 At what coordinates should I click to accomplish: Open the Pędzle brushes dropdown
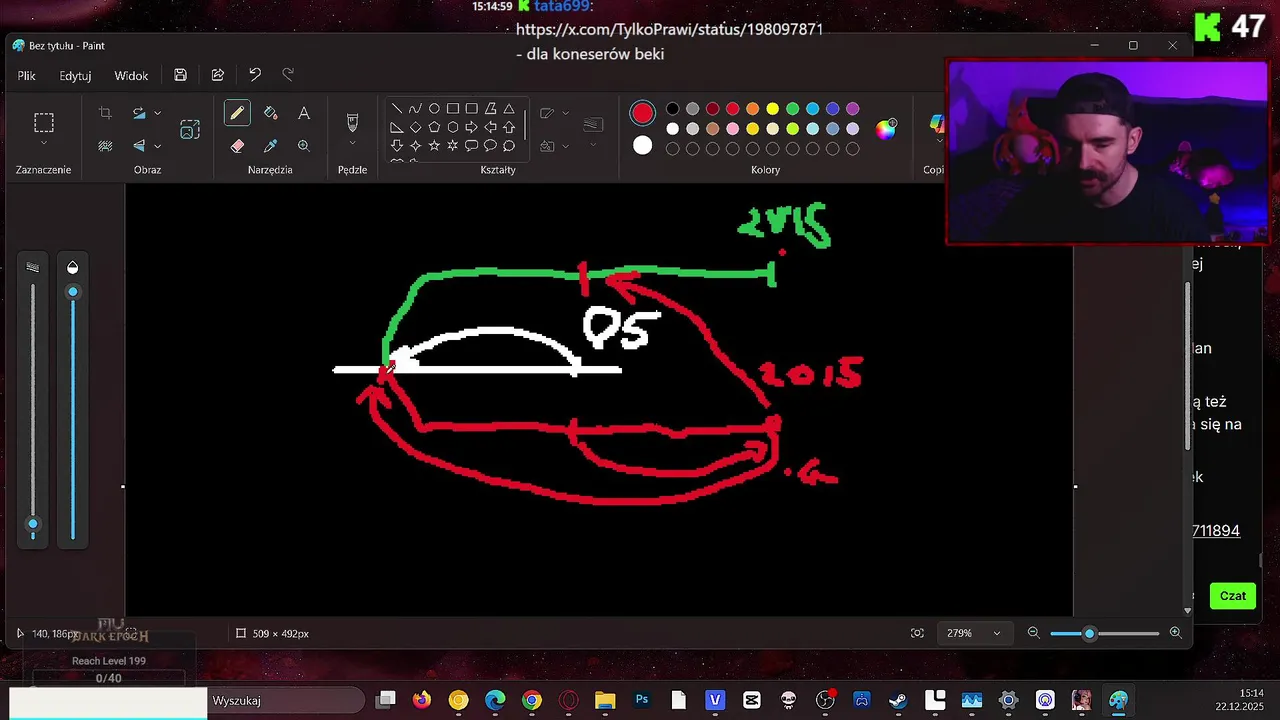pyautogui.click(x=352, y=145)
